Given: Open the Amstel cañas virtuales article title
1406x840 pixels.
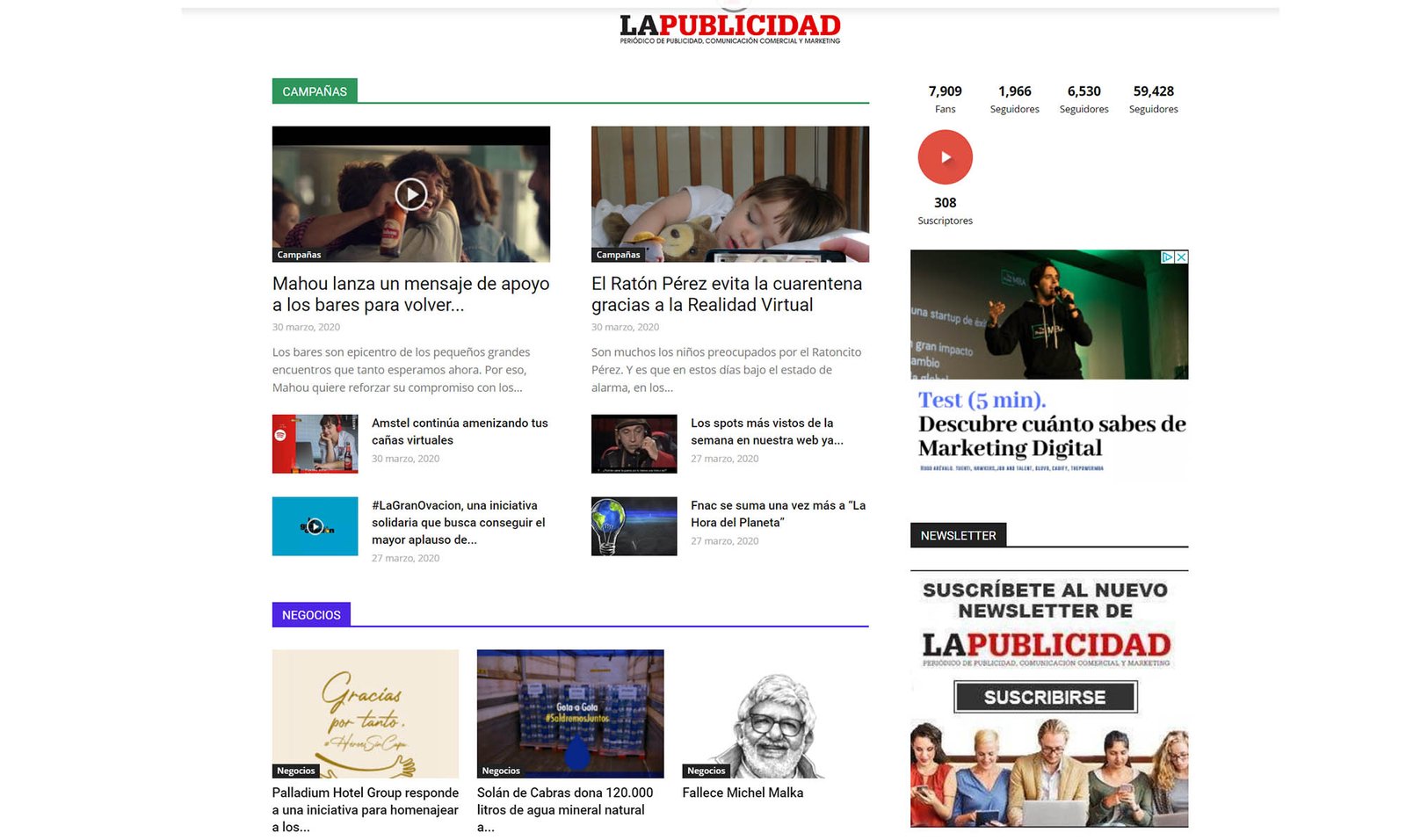Looking at the screenshot, I should point(460,431).
